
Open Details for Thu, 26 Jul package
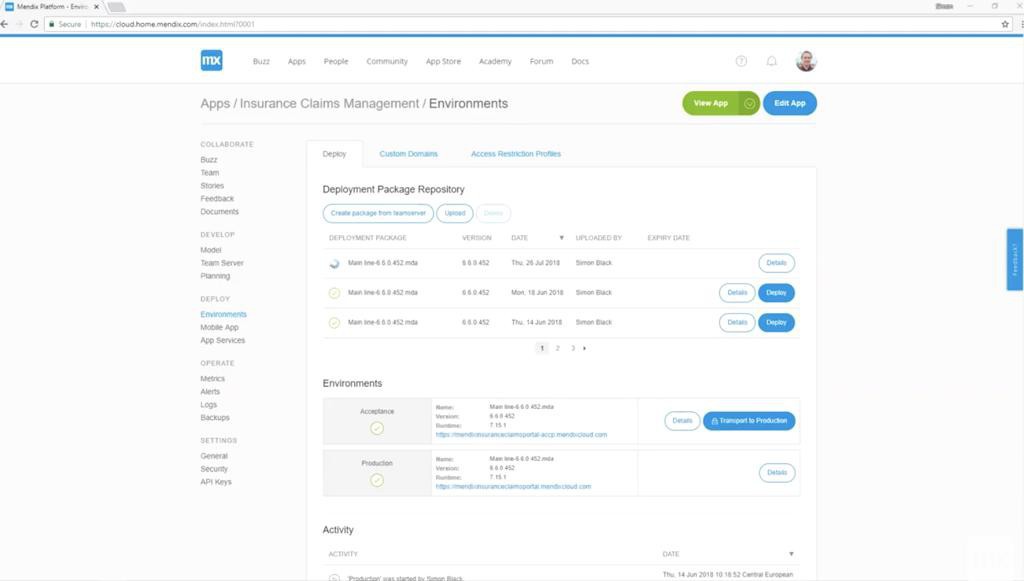pos(776,263)
